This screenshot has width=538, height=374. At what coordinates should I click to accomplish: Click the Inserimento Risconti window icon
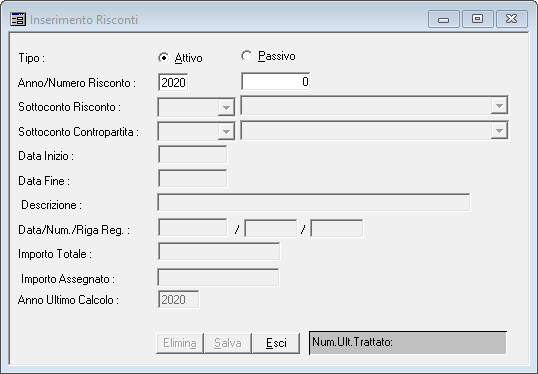pos(18,19)
